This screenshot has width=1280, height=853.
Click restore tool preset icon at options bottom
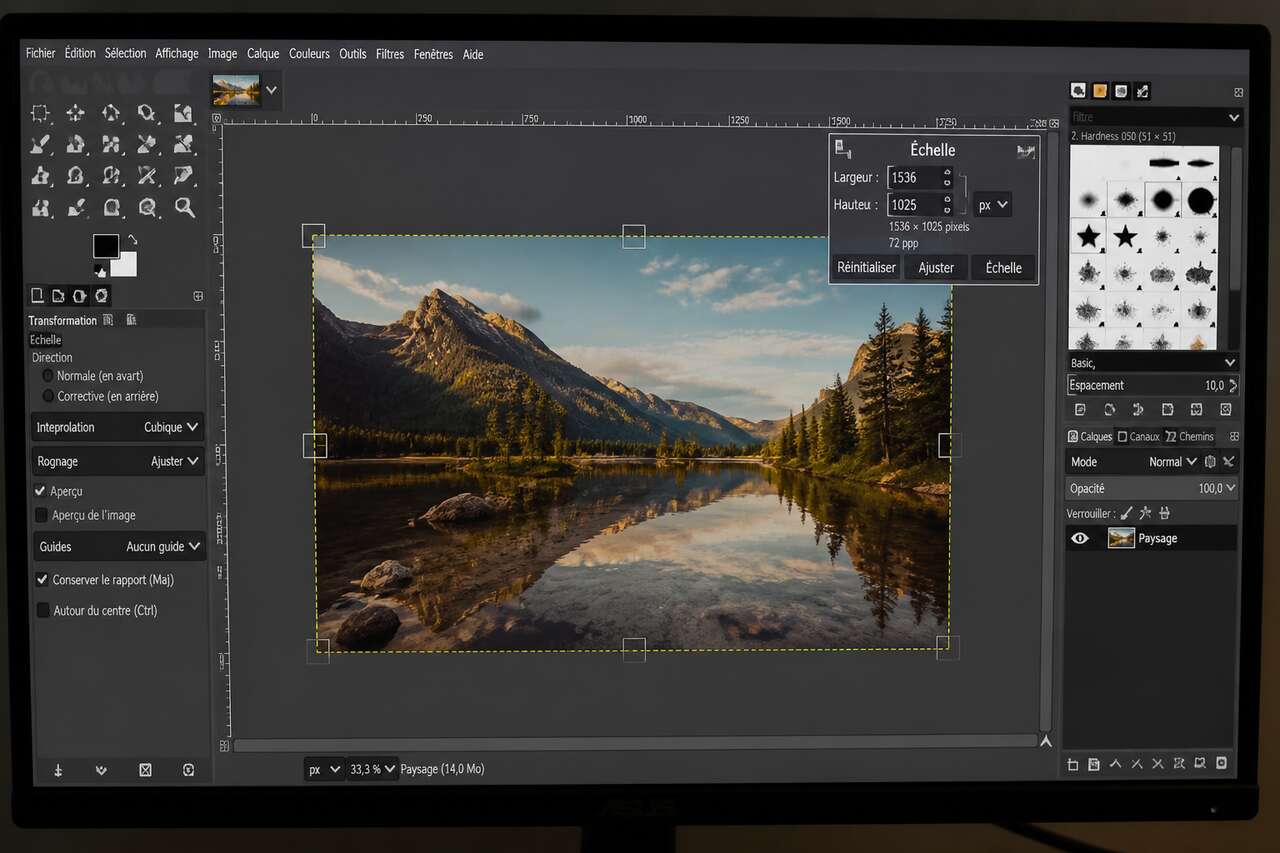point(101,770)
